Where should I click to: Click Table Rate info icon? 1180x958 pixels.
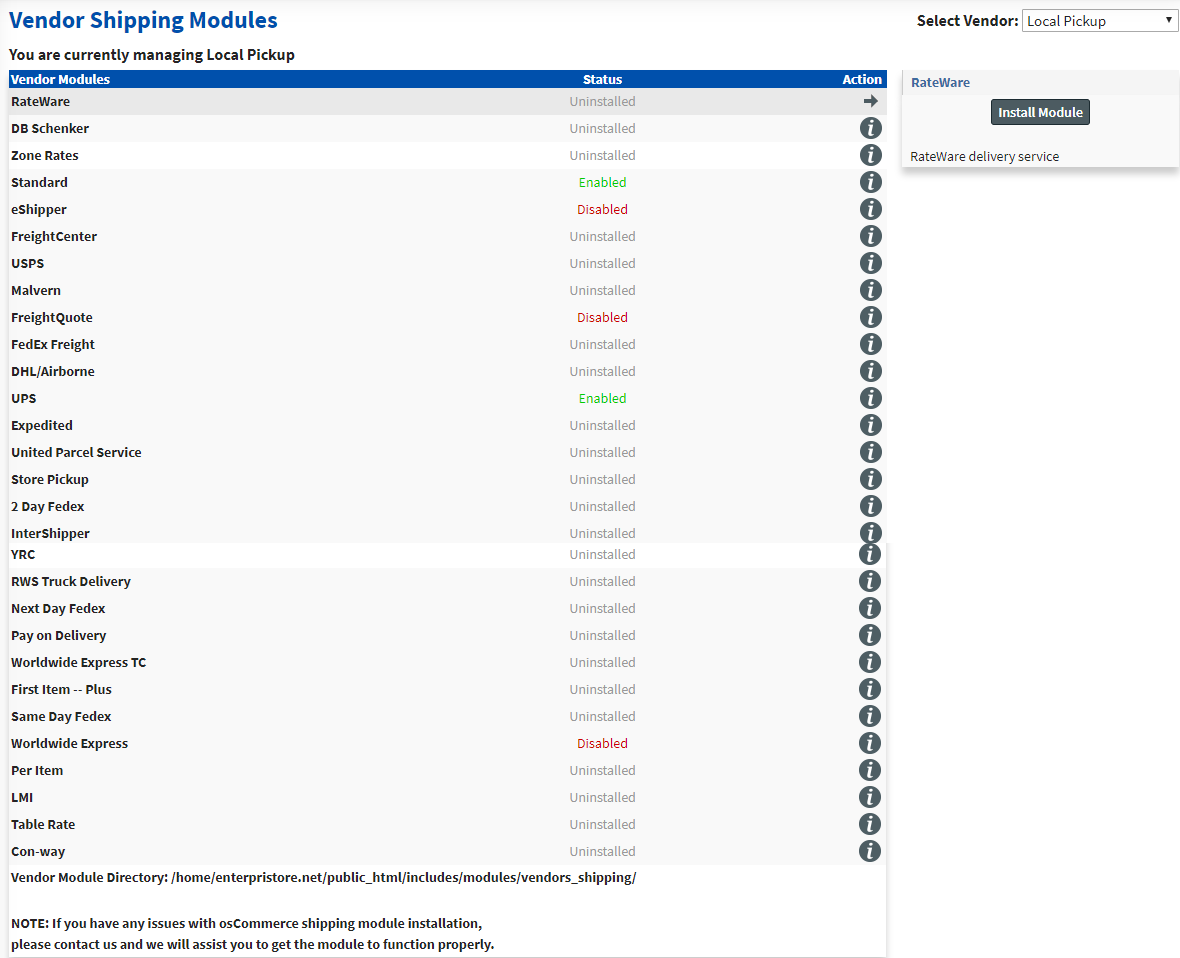(870, 824)
